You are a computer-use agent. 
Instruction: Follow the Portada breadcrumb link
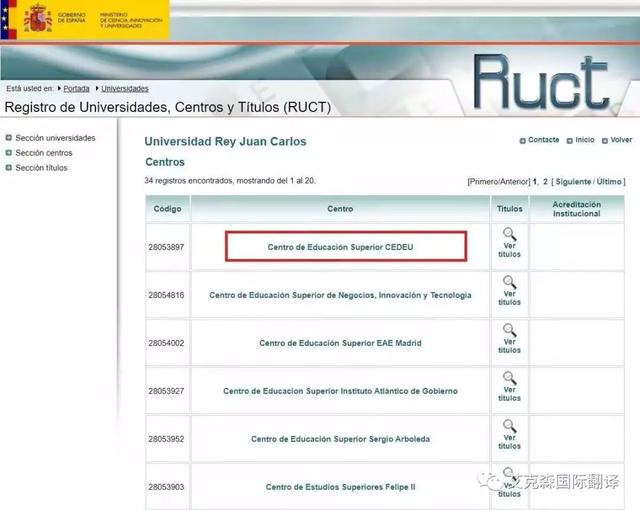pyautogui.click(x=76, y=89)
